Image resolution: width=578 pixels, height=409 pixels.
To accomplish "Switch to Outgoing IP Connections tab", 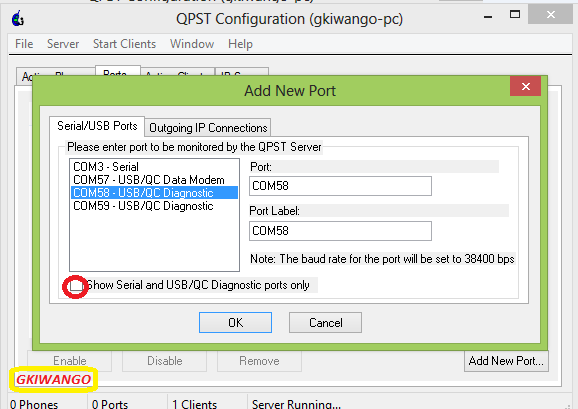I will click(208, 128).
